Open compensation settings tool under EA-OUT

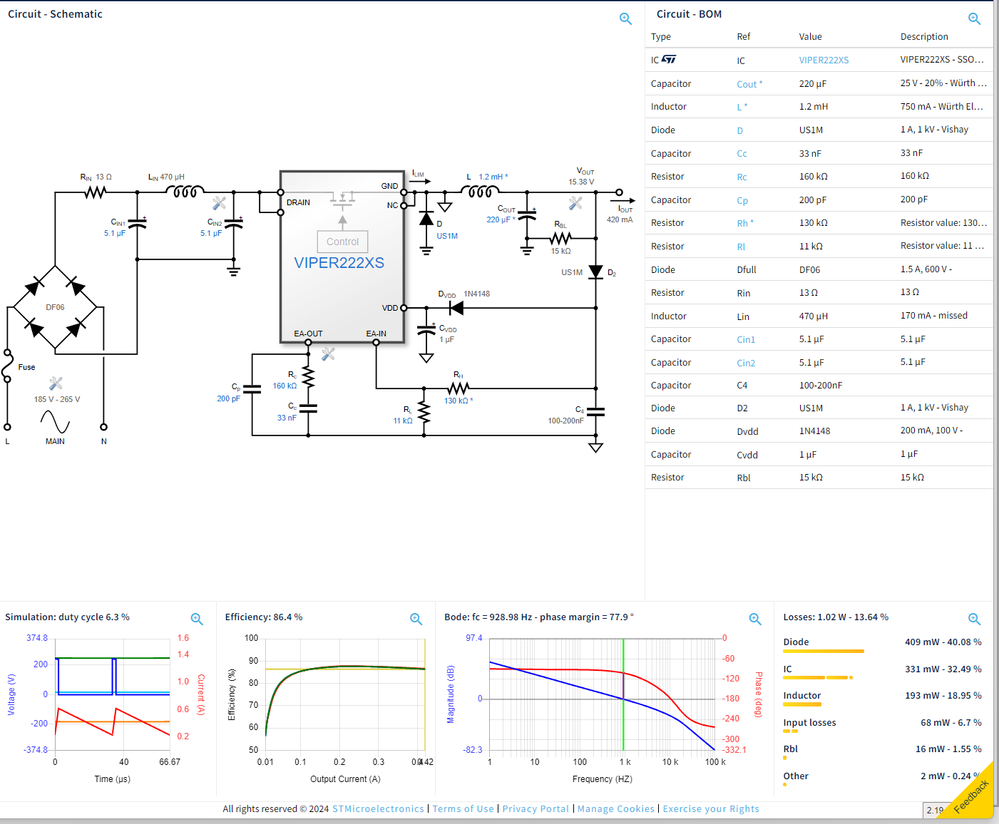(328, 354)
